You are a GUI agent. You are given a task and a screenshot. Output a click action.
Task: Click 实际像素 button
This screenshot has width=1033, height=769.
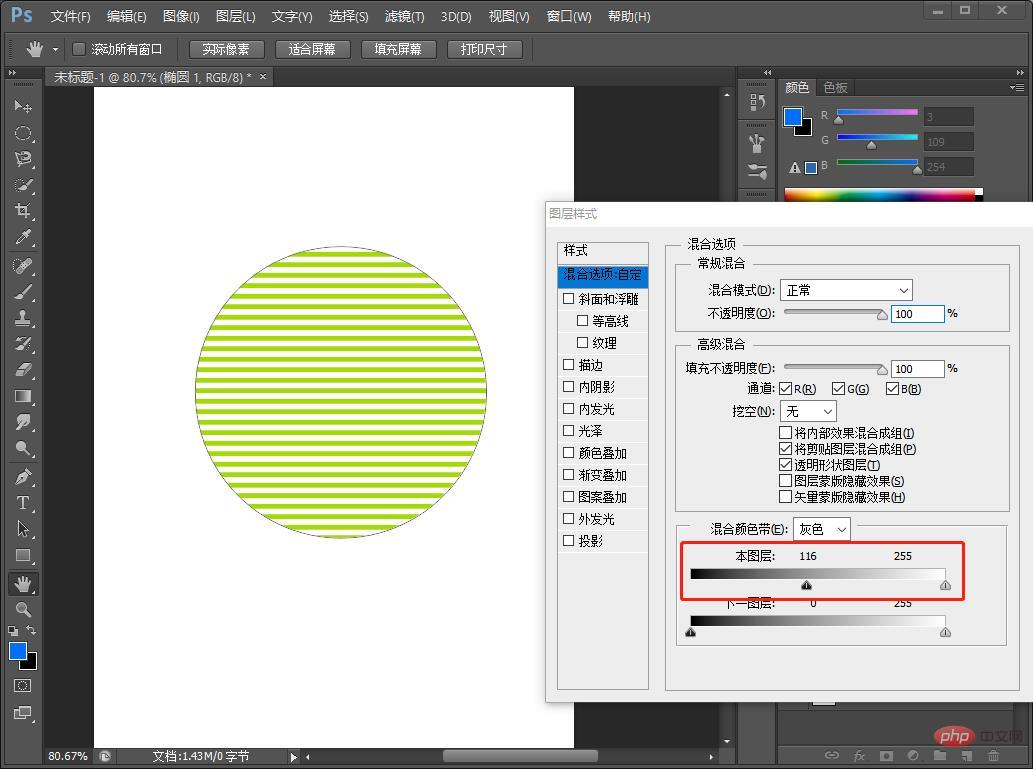coord(226,49)
